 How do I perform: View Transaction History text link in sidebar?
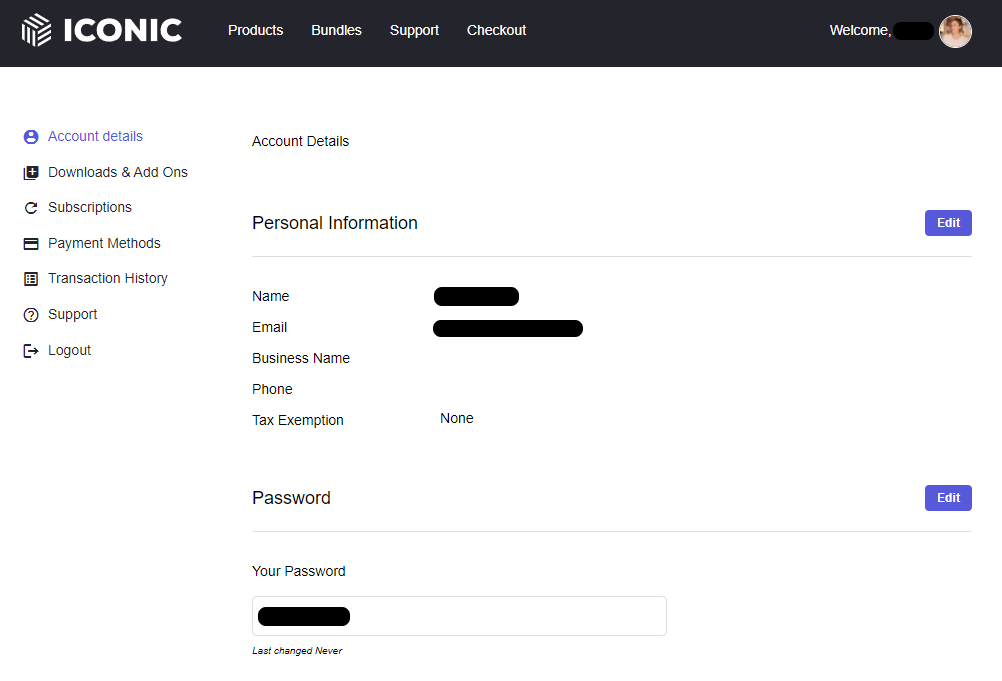(108, 278)
